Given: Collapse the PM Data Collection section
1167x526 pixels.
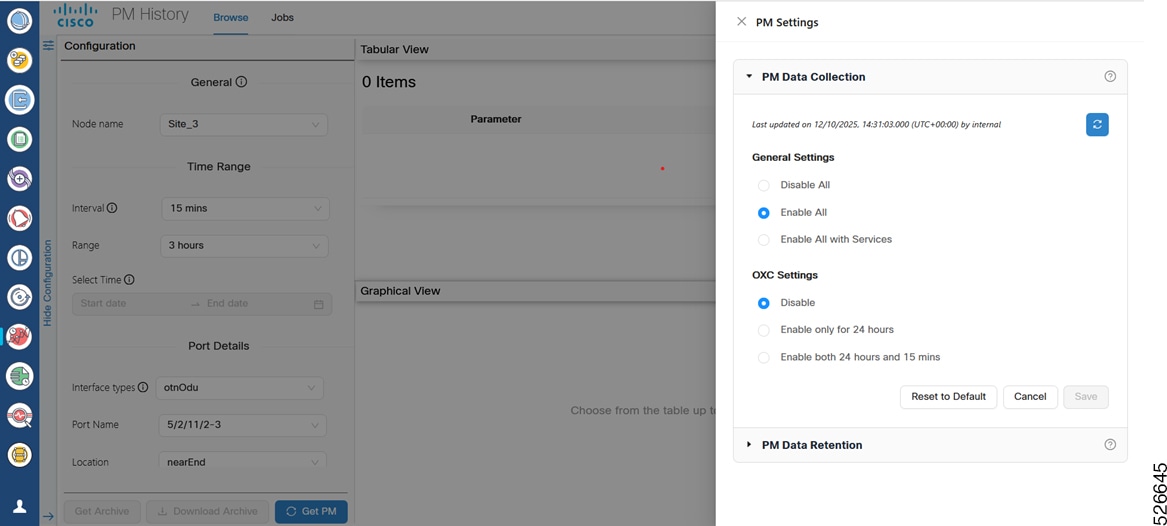Looking at the screenshot, I should coord(749,77).
